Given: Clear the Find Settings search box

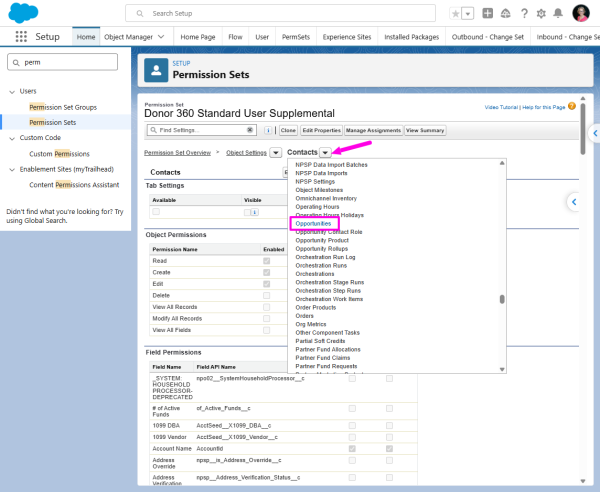Looking at the screenshot, I should [x=249, y=130].
